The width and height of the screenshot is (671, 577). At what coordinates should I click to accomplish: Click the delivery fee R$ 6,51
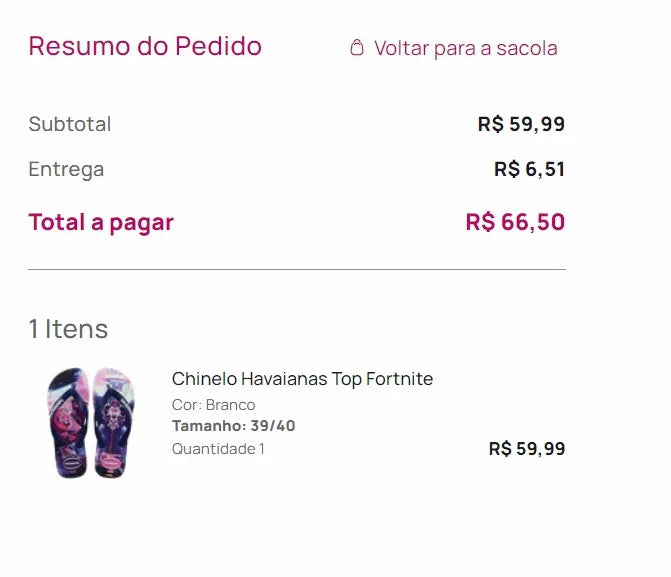click(x=529, y=169)
